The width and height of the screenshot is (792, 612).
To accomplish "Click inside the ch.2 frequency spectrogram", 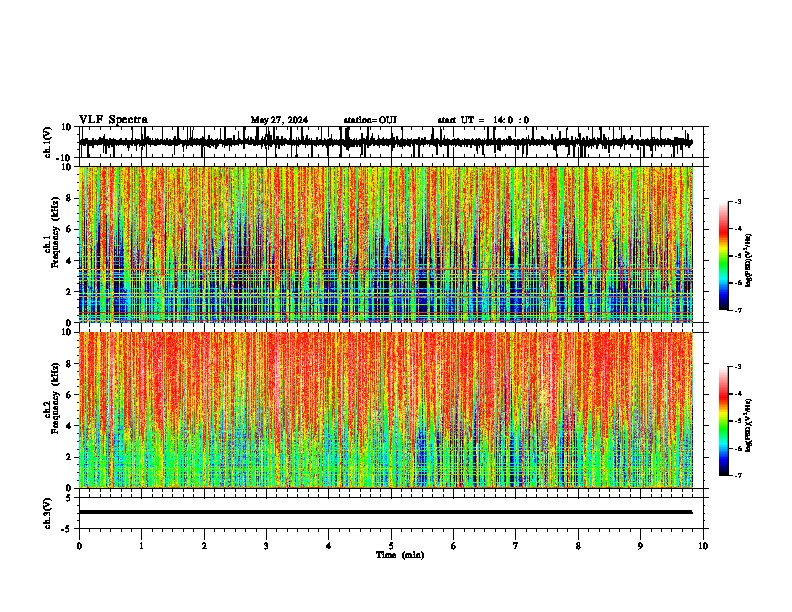I will (x=386, y=410).
